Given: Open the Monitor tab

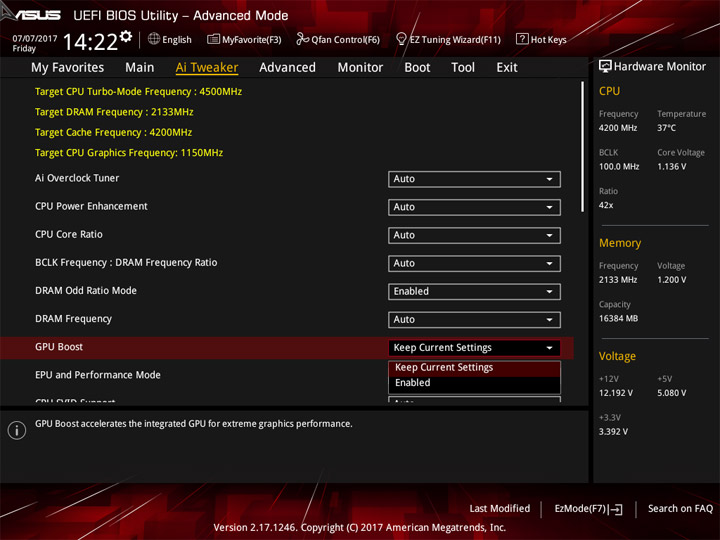Looking at the screenshot, I should (x=360, y=68).
